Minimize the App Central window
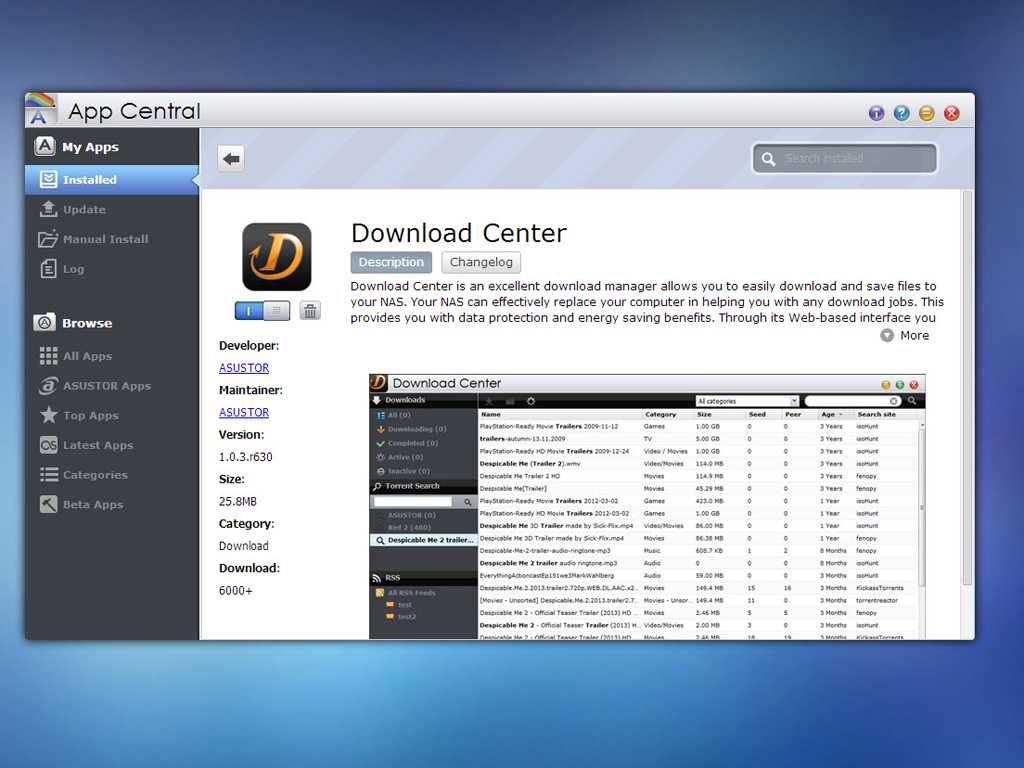This screenshot has height=768, width=1024. point(927,113)
